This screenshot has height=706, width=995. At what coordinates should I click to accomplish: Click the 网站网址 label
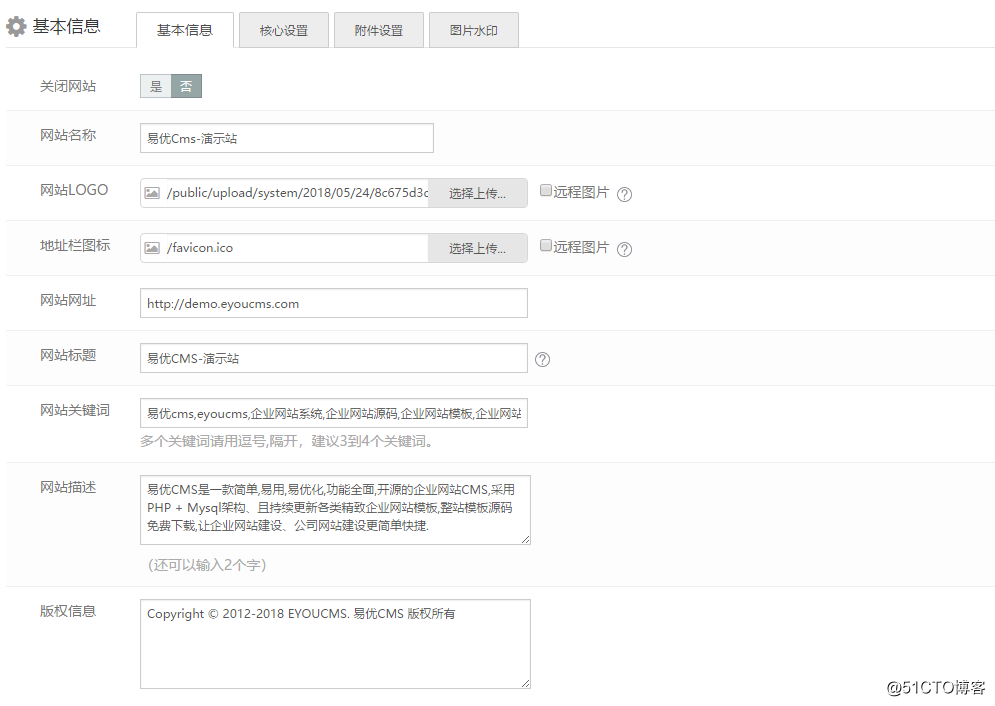(x=68, y=300)
